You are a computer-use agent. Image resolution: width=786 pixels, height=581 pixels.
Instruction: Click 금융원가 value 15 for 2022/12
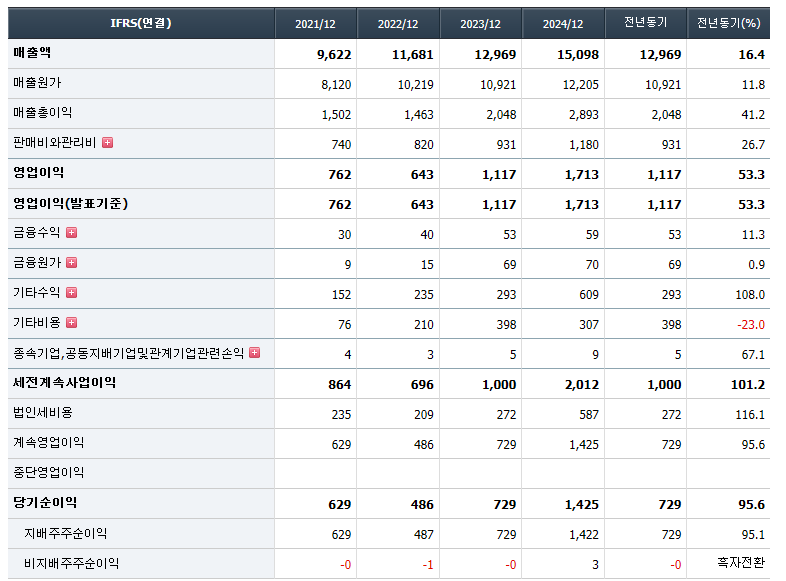pyautogui.click(x=427, y=265)
